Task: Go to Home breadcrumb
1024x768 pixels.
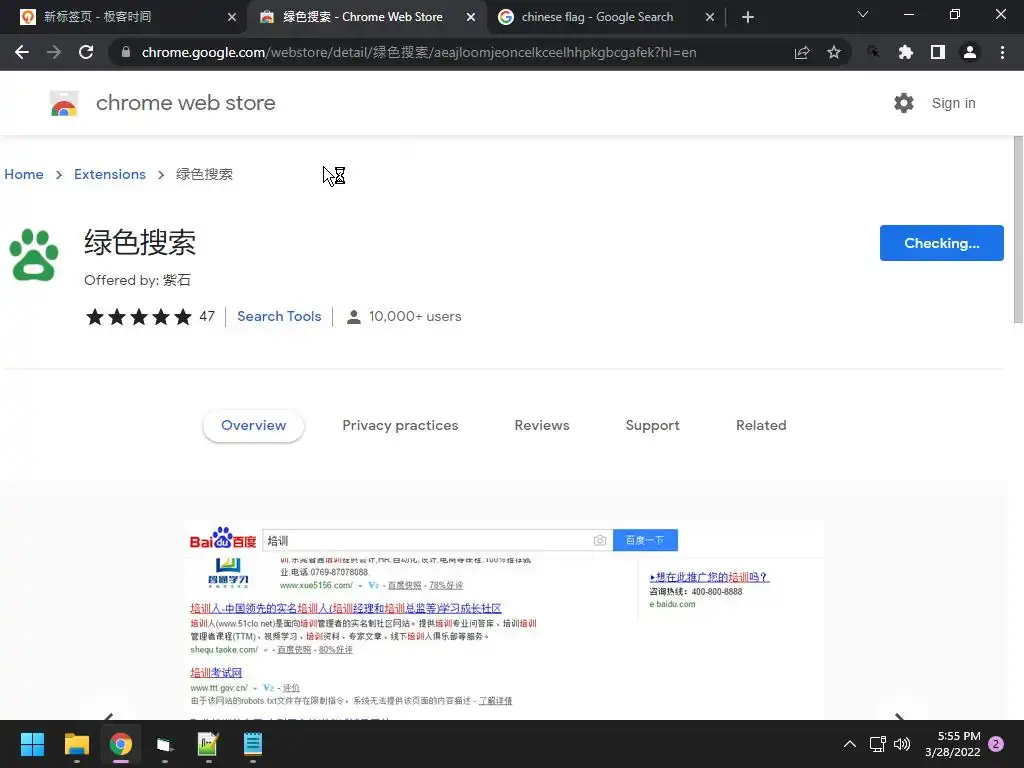Action: pyautogui.click(x=24, y=174)
